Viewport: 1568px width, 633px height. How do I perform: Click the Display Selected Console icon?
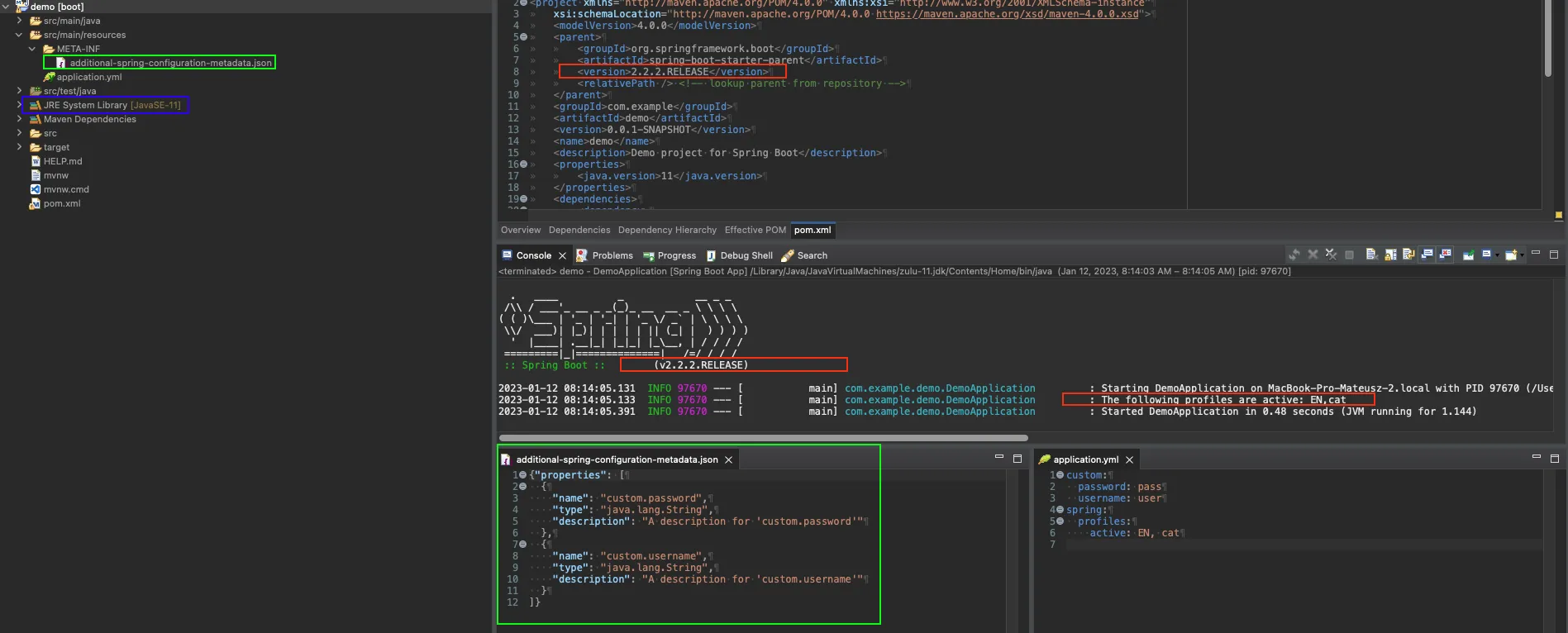(1486, 255)
